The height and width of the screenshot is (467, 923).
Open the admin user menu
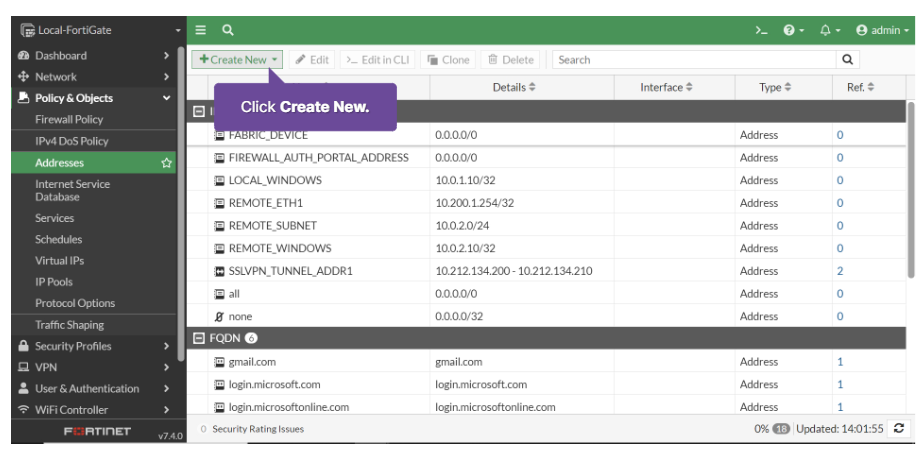[882, 30]
